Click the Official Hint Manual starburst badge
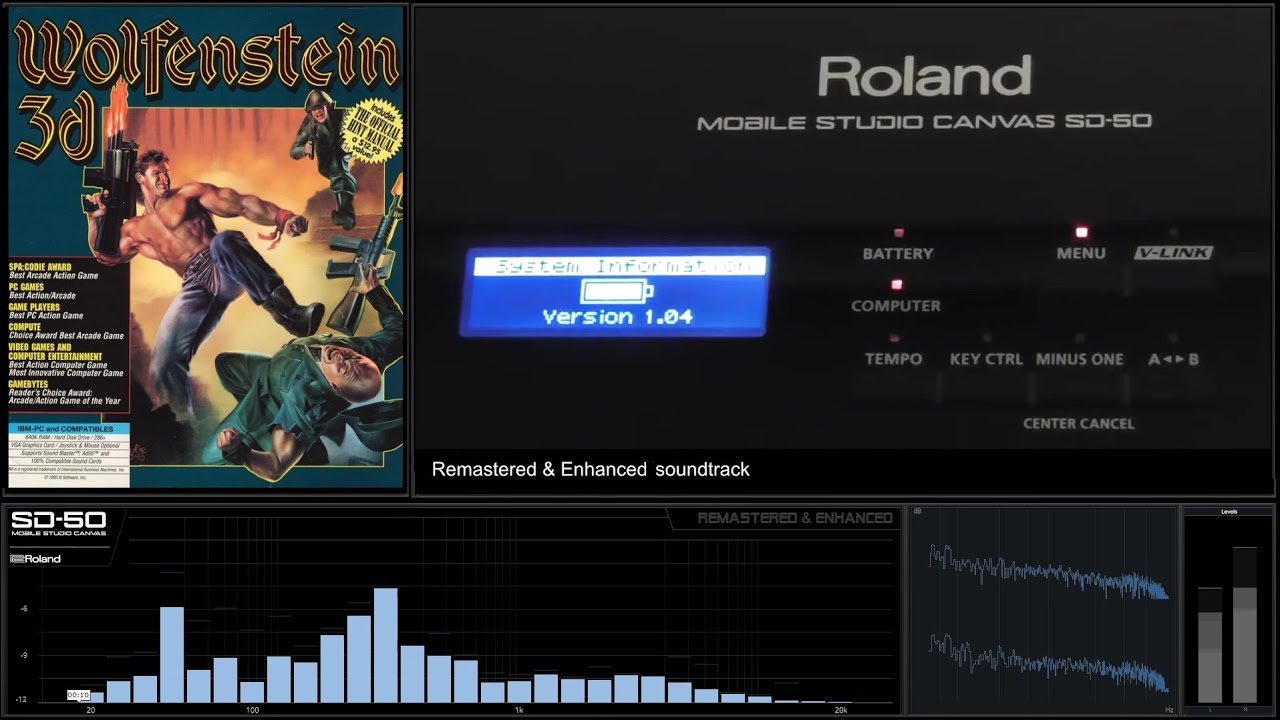 [372, 132]
